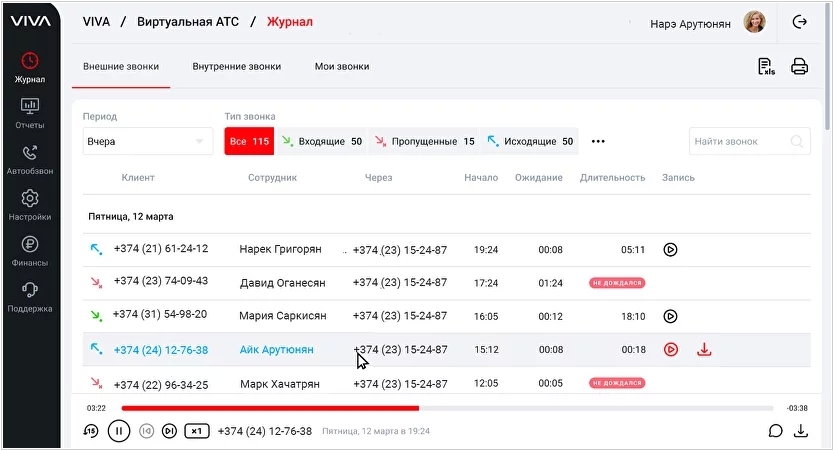Pause the playing call recording
833x450 pixels.
tap(118, 431)
